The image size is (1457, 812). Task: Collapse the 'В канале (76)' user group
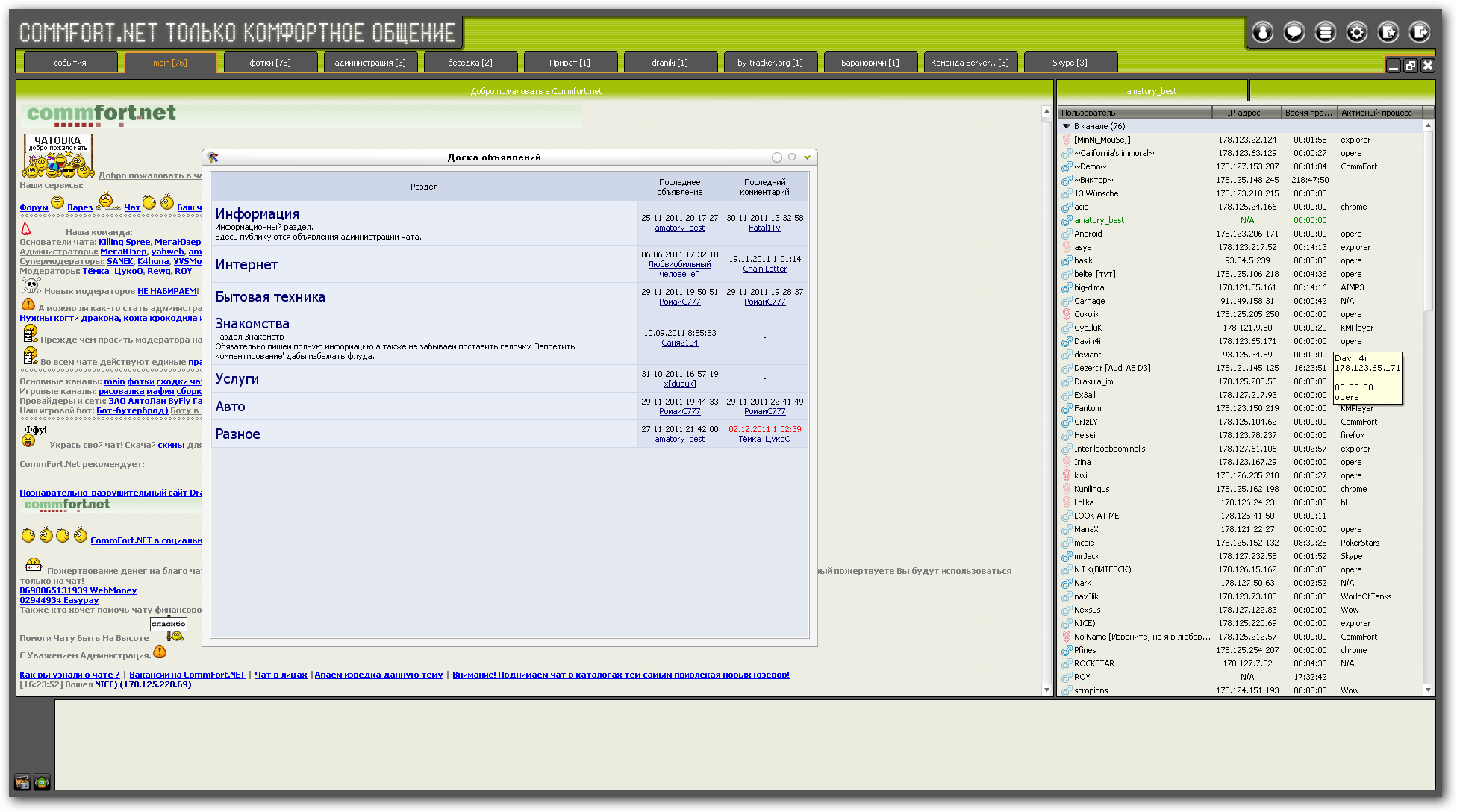pos(1067,126)
